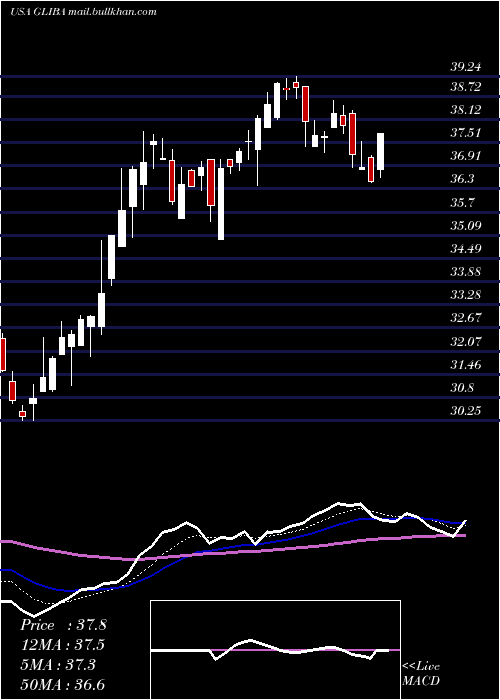Click the 36.91 price axis label
This screenshot has height=700, width=500.
click(466, 156)
